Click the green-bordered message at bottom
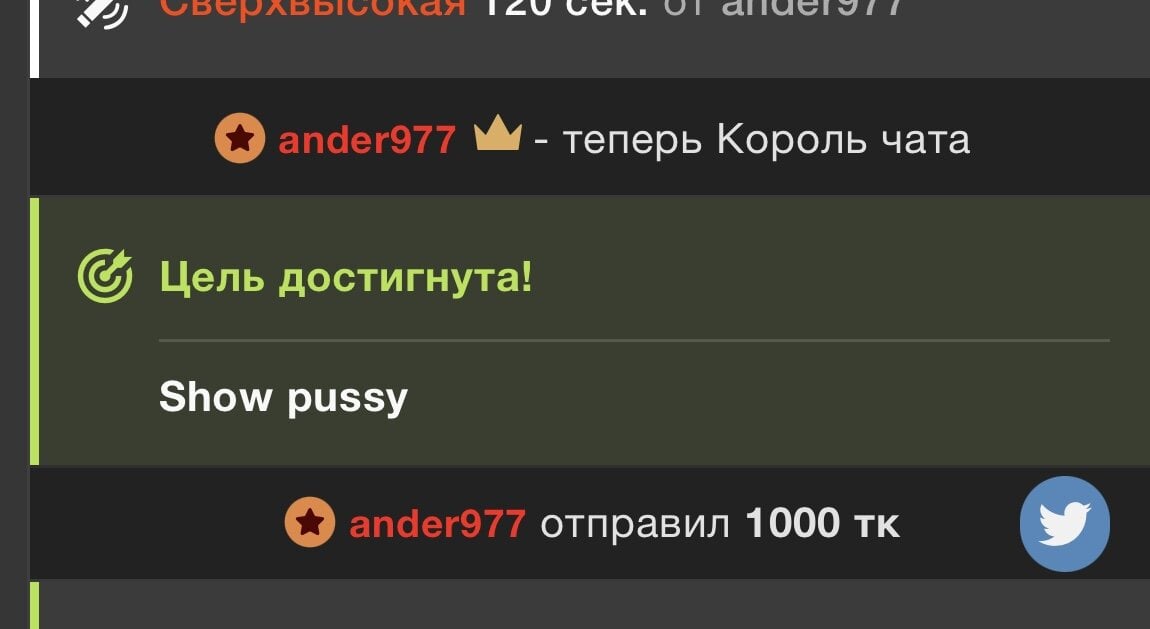The image size is (1150, 629). [x=590, y=605]
